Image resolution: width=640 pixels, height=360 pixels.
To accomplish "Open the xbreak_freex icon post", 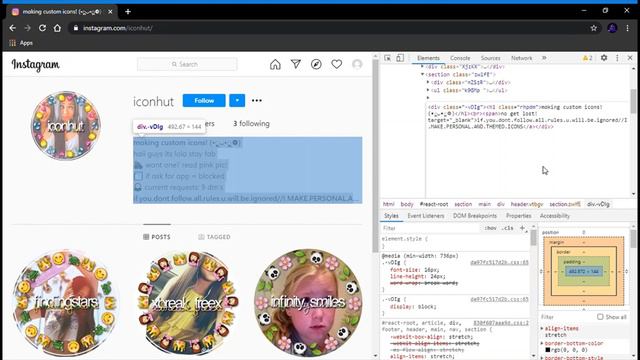I will tap(187, 302).
